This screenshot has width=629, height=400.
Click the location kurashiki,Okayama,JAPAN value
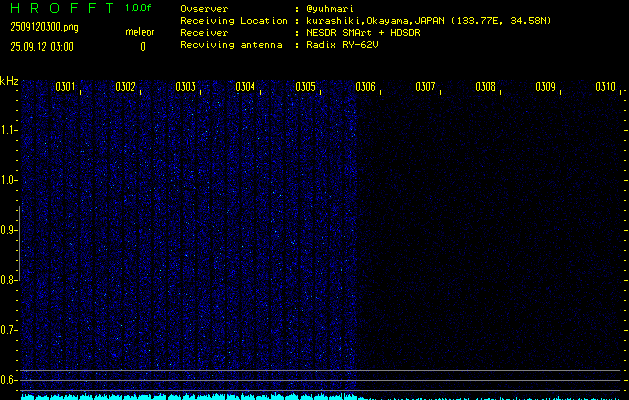coord(428,21)
